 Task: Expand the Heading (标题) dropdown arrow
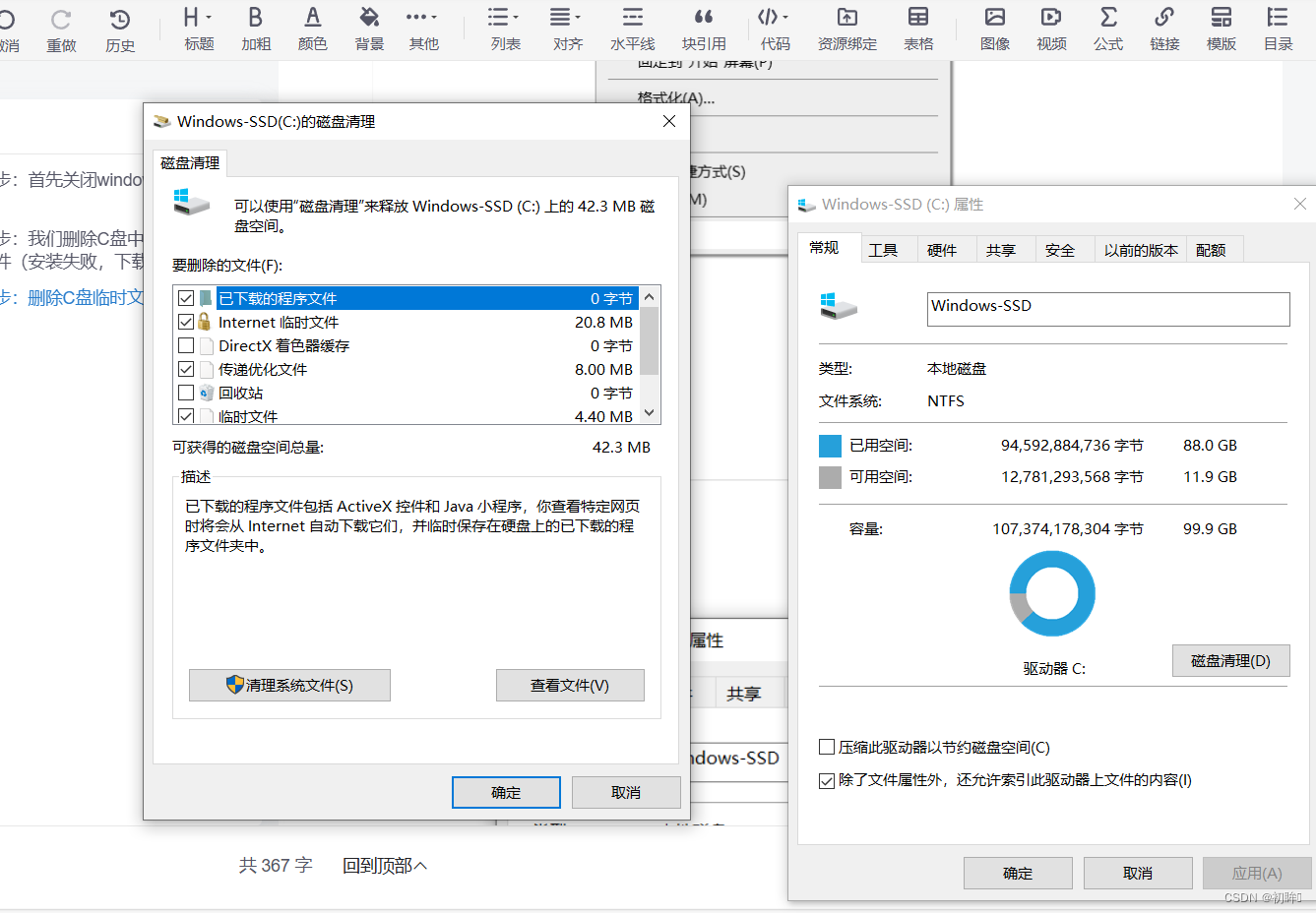click(209, 18)
